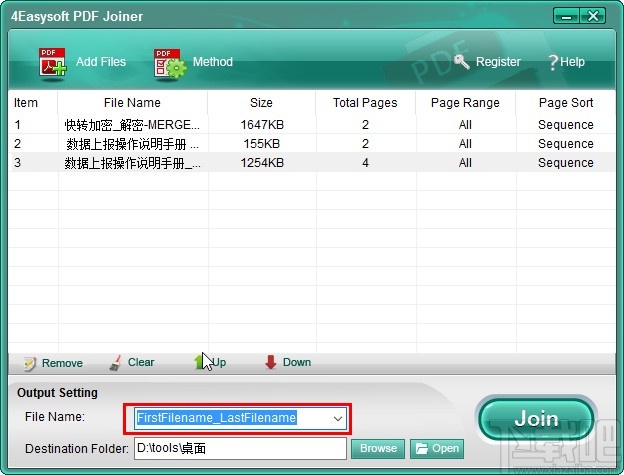The width and height of the screenshot is (624, 475).
Task: Sort by the Item column header
Action: pos(26,103)
